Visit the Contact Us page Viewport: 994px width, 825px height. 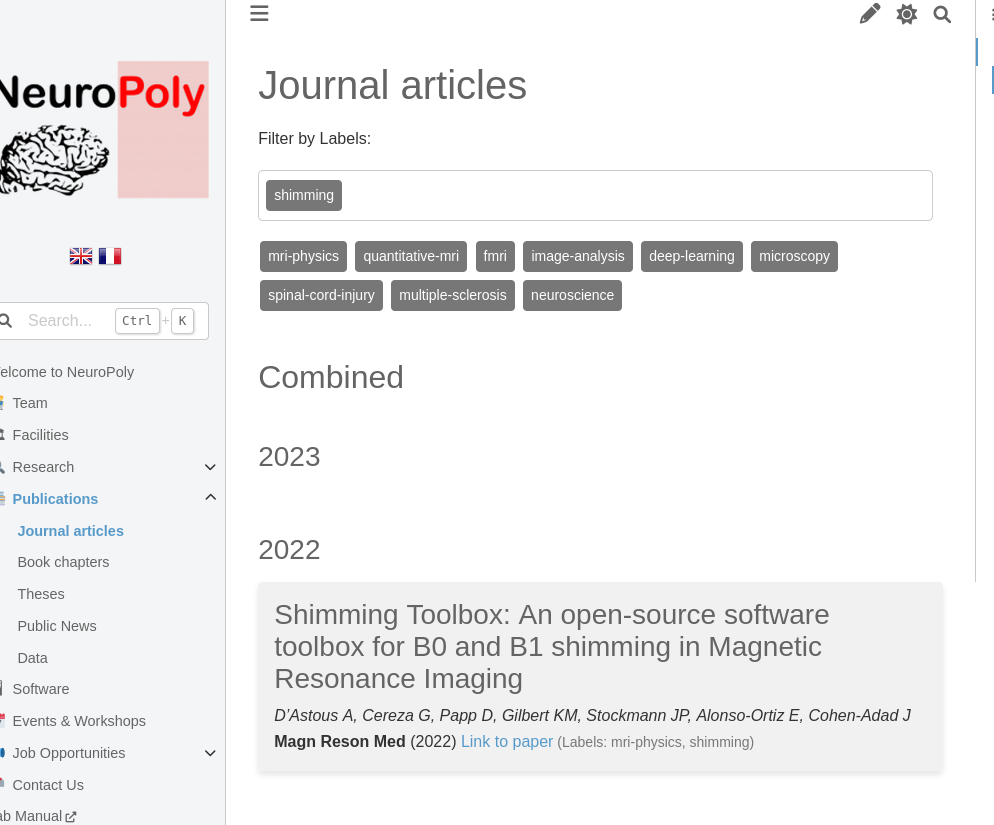(x=47, y=785)
